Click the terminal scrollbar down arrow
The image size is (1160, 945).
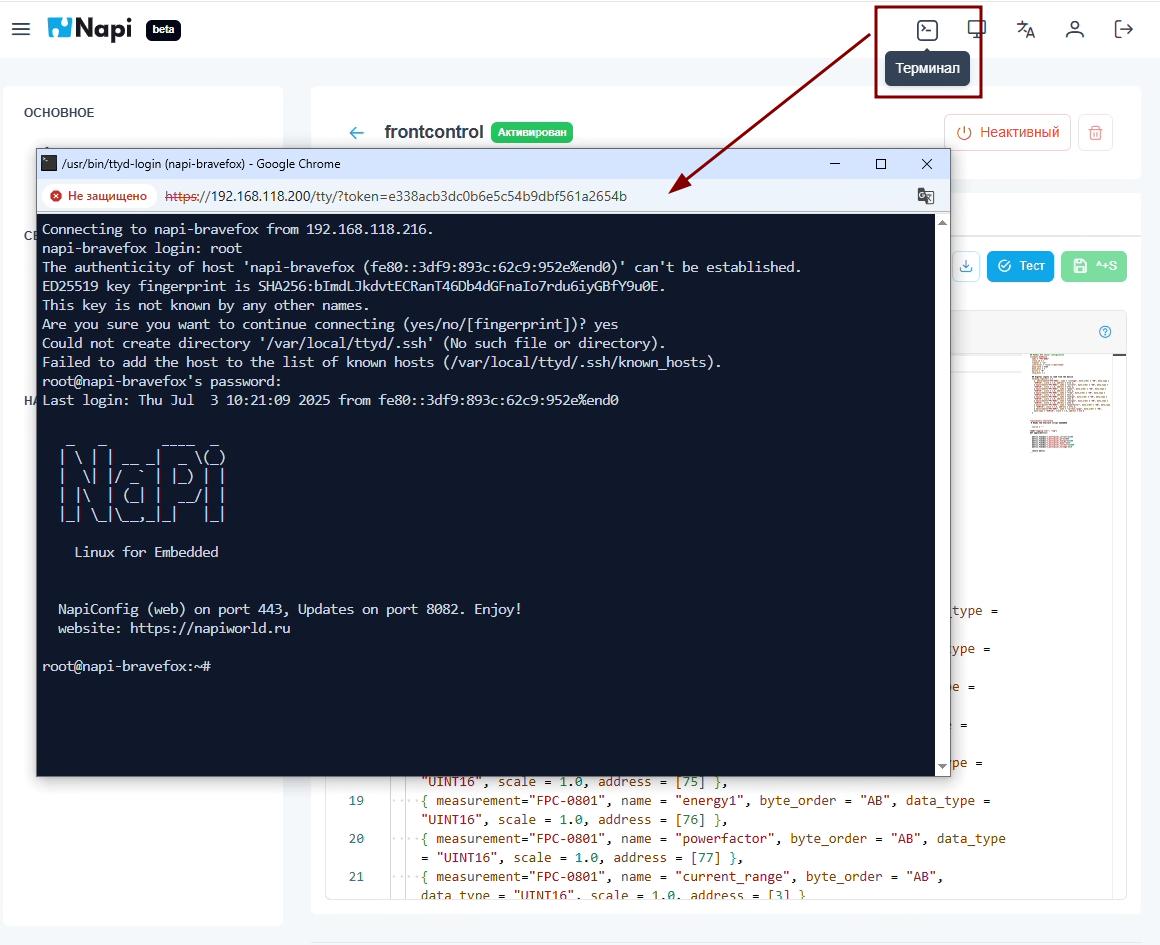click(941, 767)
